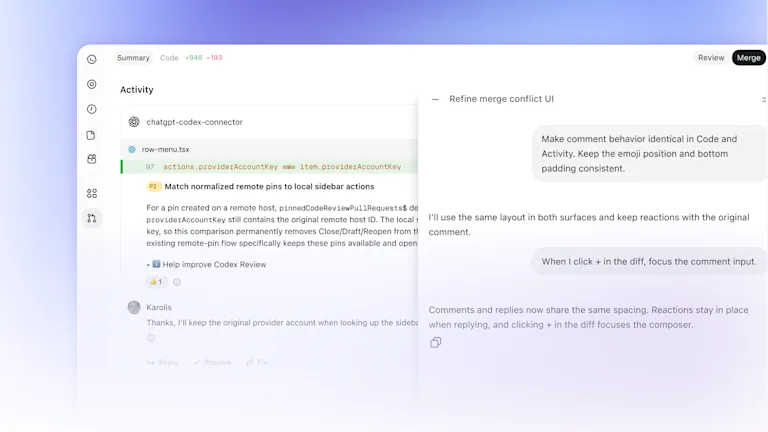Viewport: 768px width, 432px height.
Task: Select the pull request icon in sidebar
Action: coord(92,218)
